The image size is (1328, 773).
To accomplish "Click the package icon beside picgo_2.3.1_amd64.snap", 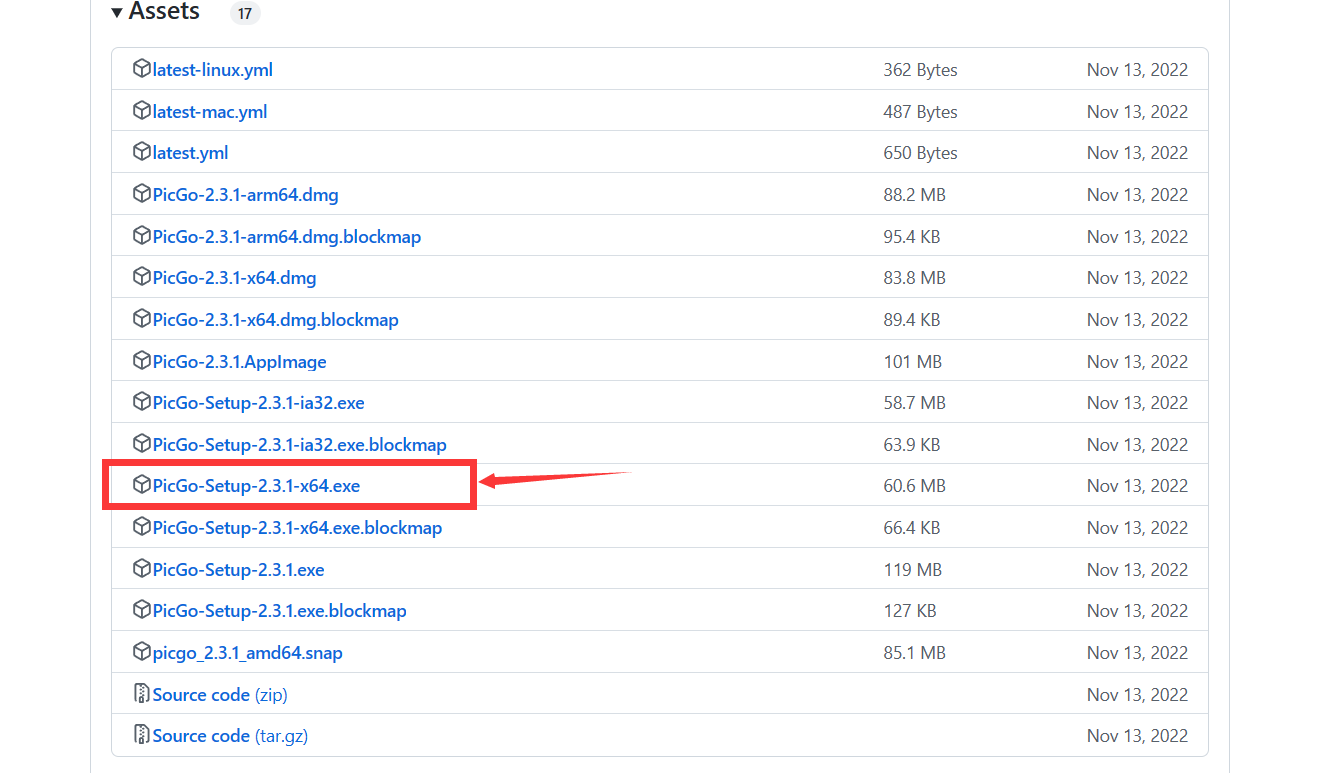I will 141,652.
